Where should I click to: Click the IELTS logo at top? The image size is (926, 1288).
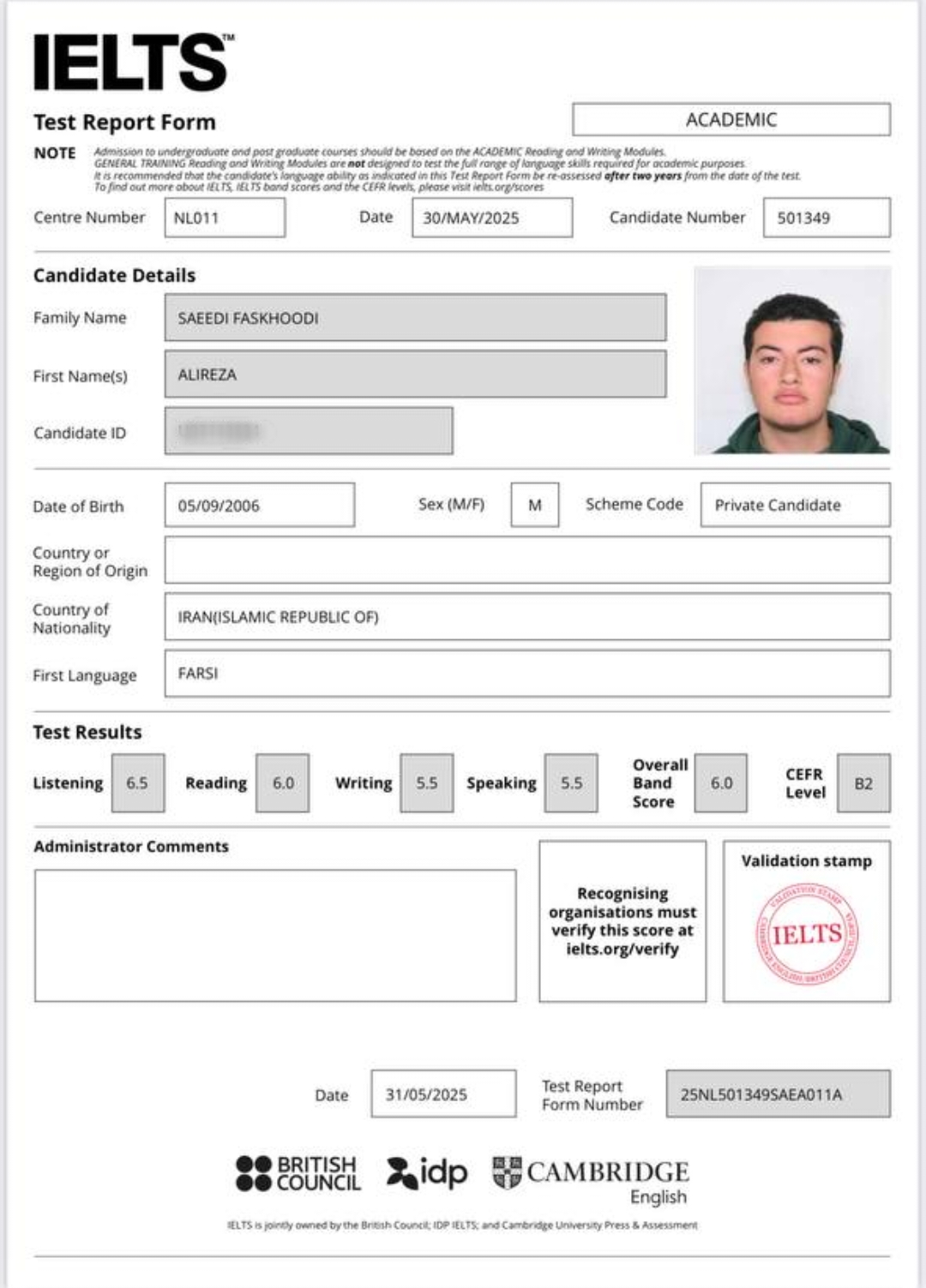[x=134, y=62]
